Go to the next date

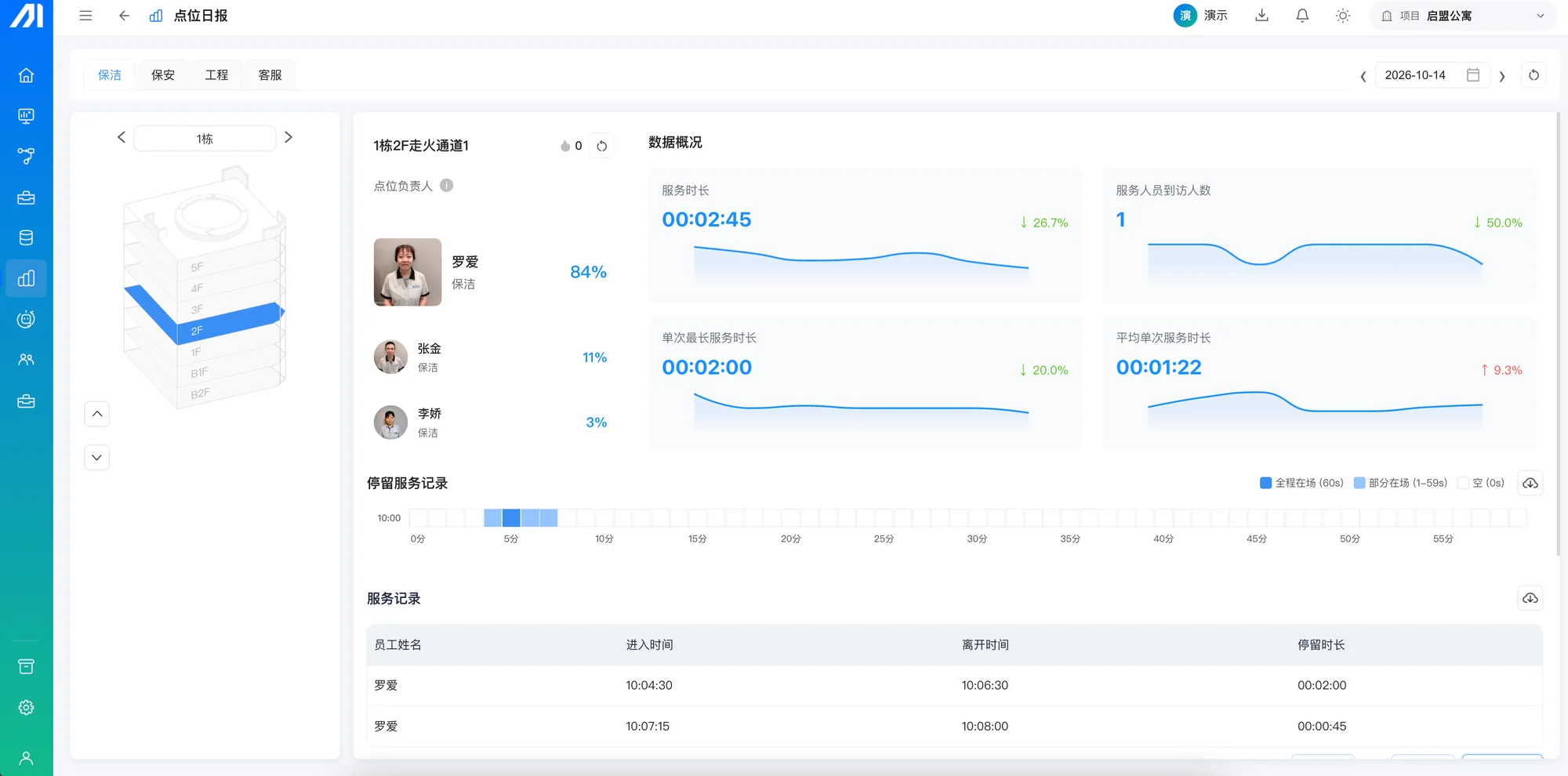point(1502,76)
